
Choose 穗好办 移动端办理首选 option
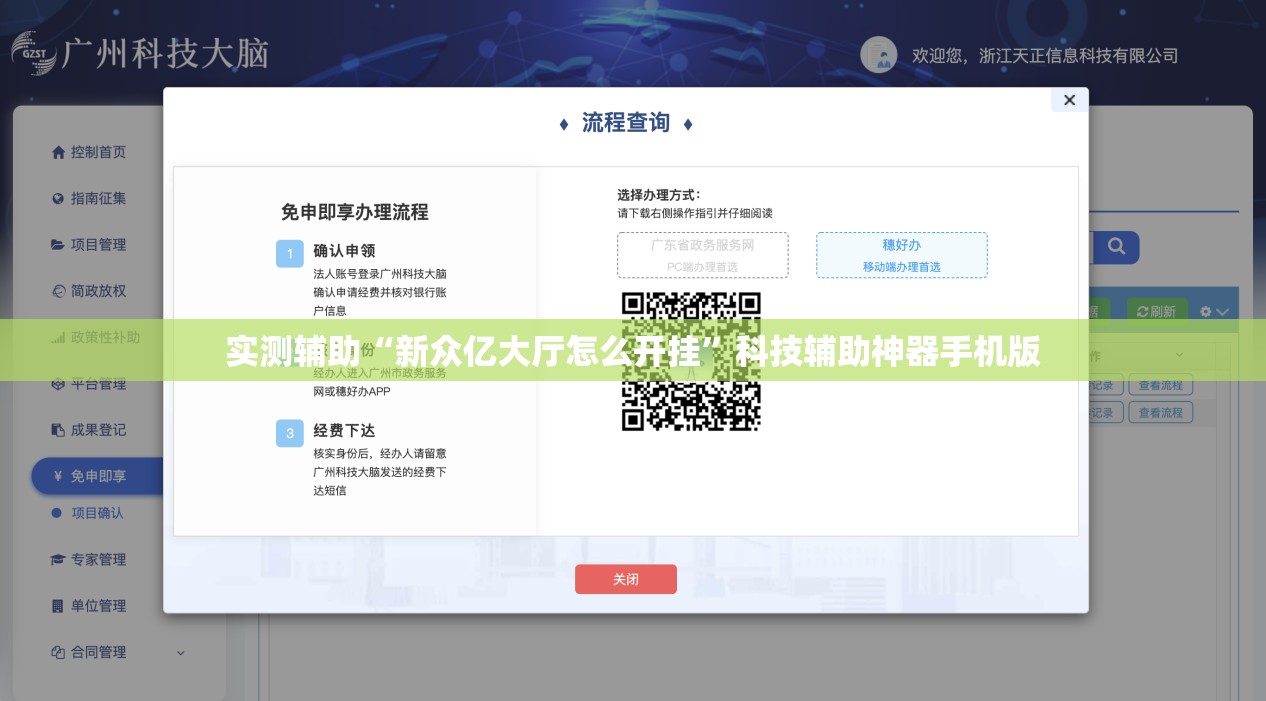902,255
